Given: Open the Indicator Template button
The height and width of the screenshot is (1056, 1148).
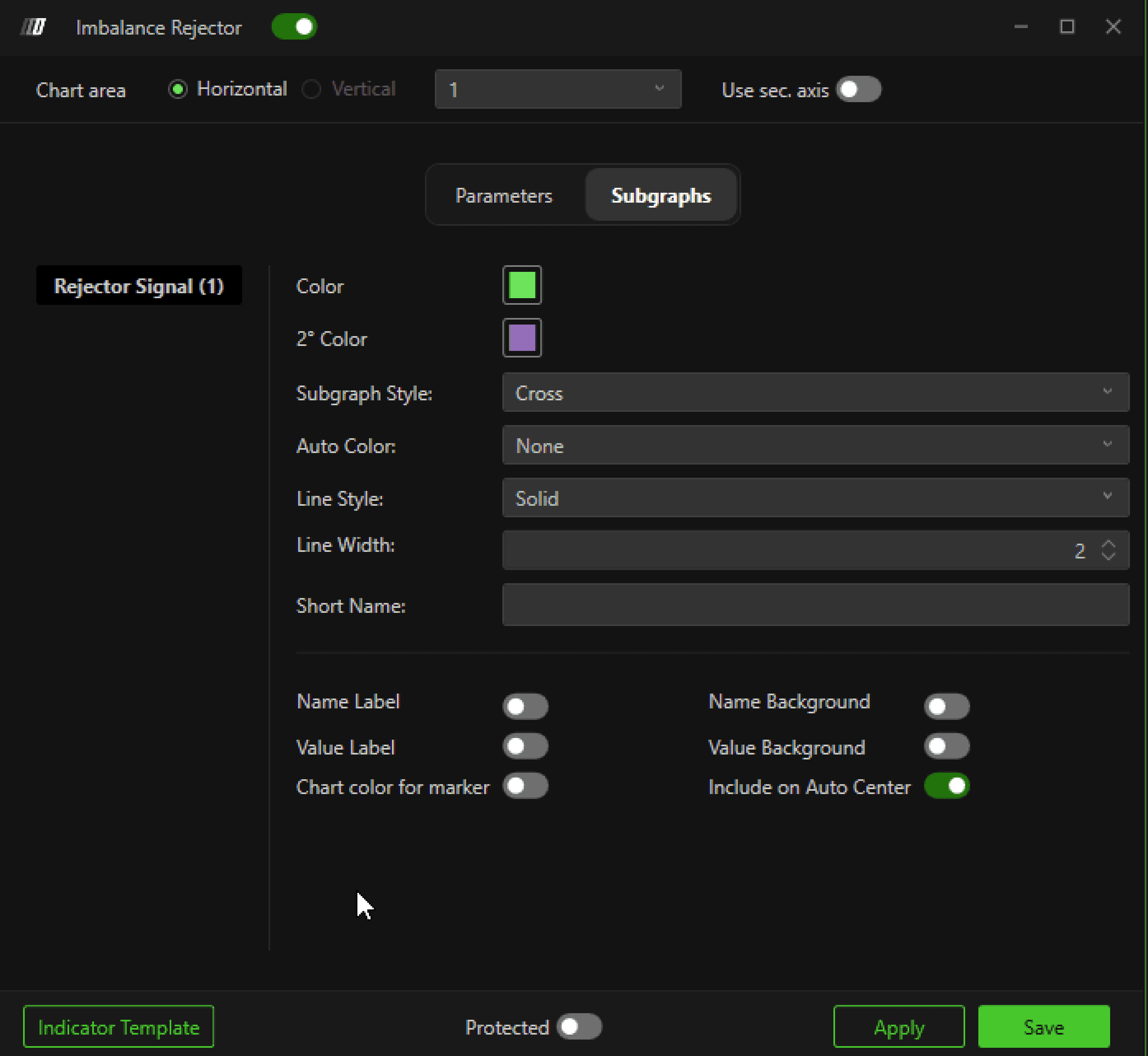Looking at the screenshot, I should [118, 1027].
